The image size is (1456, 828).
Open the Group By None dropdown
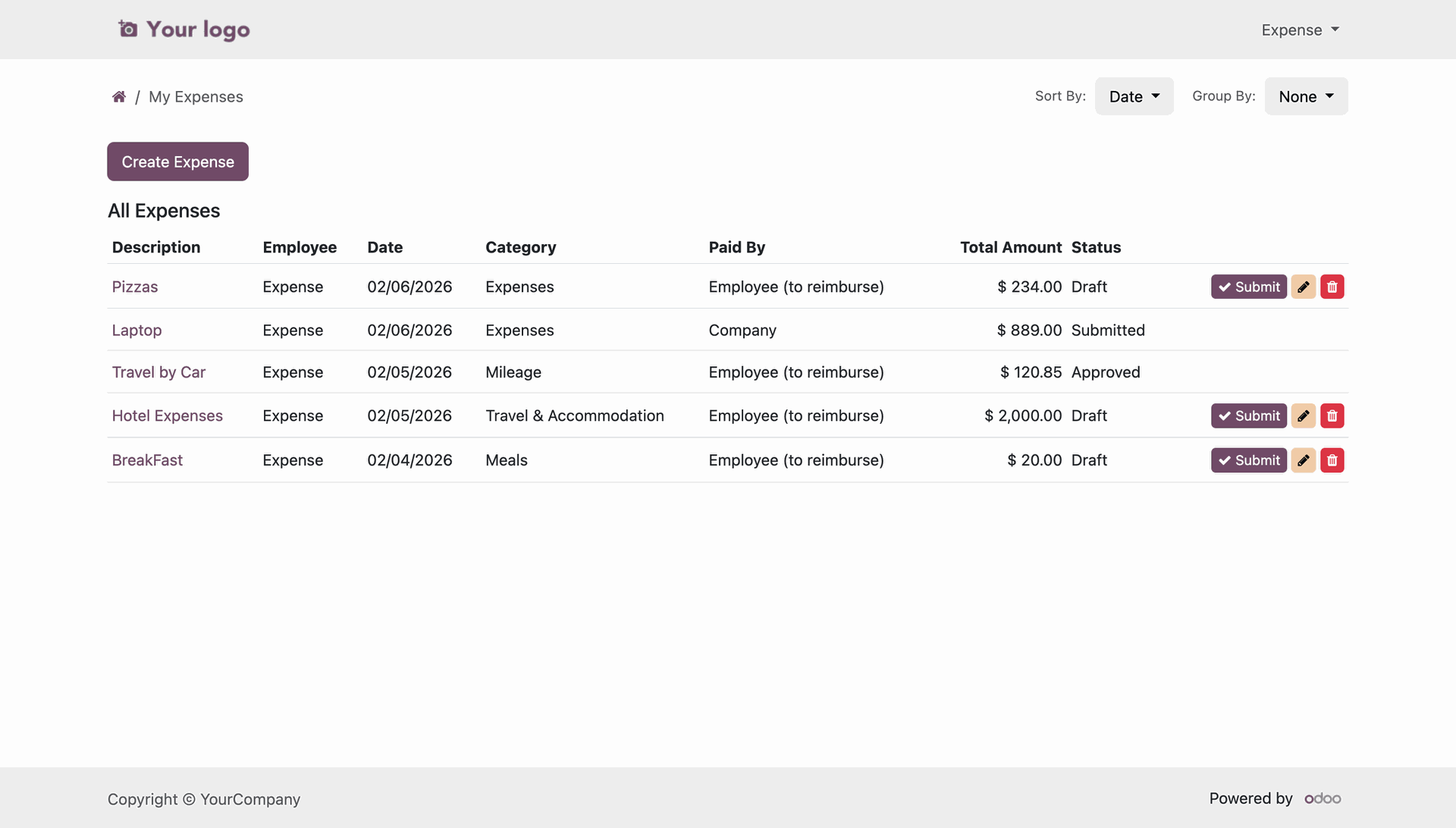point(1307,96)
